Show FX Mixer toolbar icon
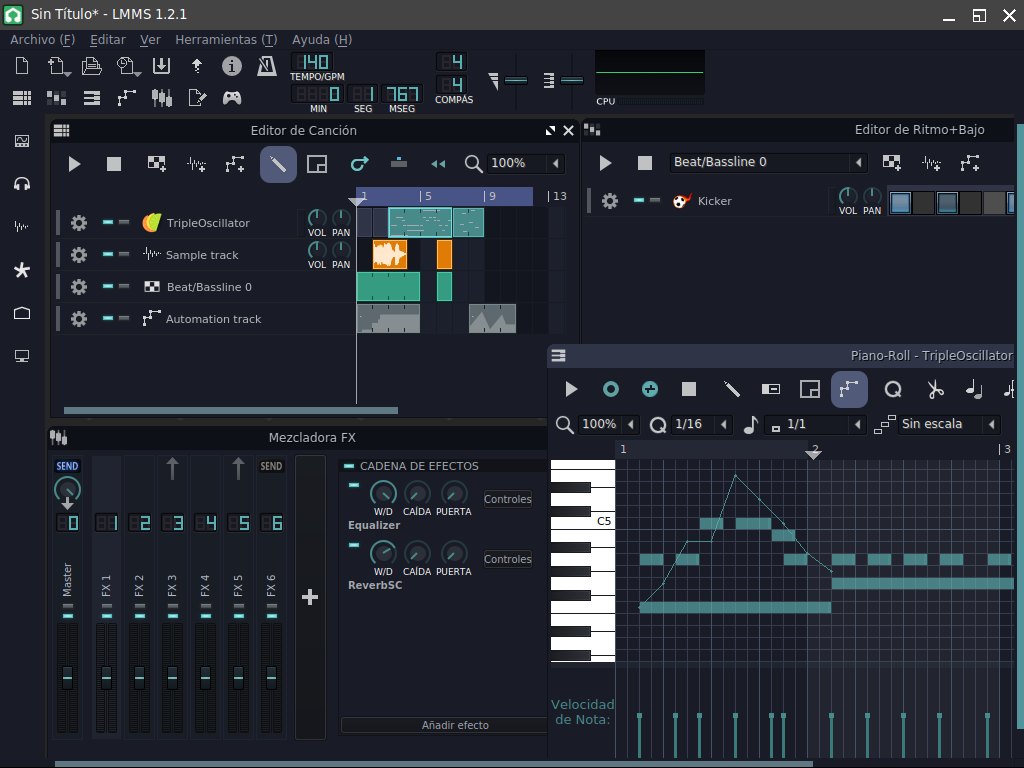Image resolution: width=1024 pixels, height=768 pixels. coord(161,98)
